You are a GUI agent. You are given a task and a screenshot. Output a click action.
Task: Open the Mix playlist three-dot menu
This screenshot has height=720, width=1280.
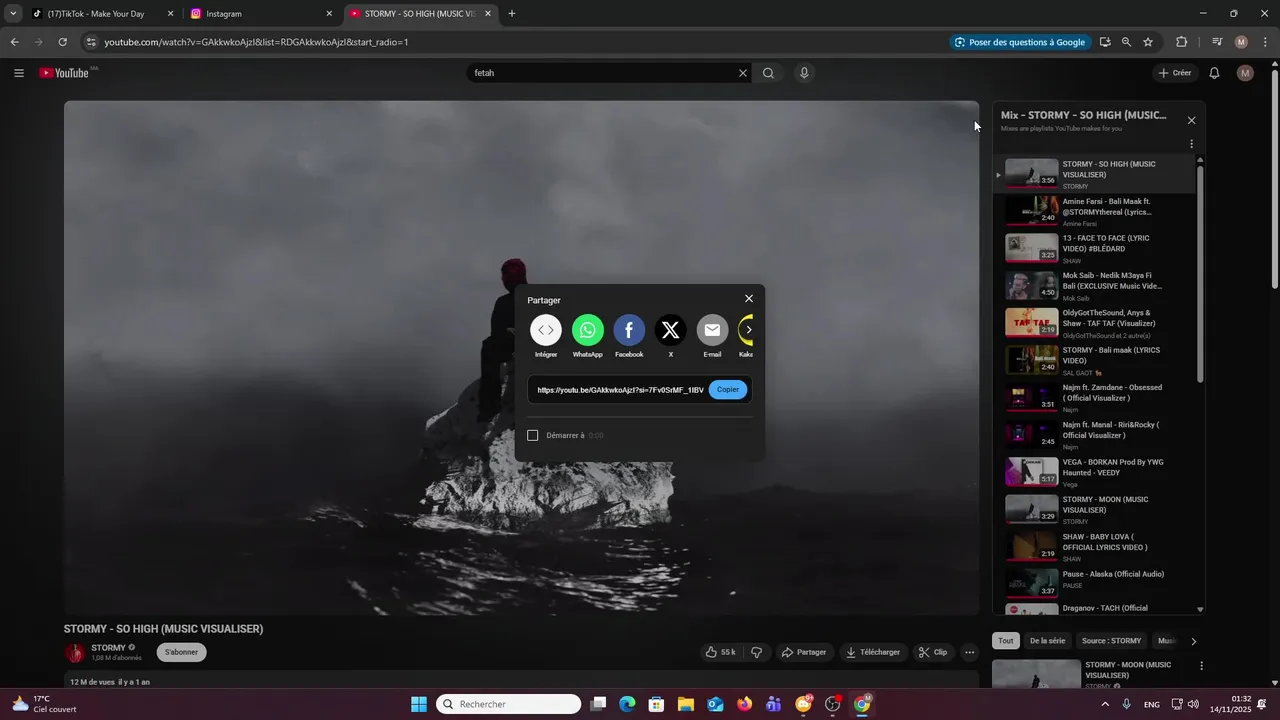coord(1191,144)
